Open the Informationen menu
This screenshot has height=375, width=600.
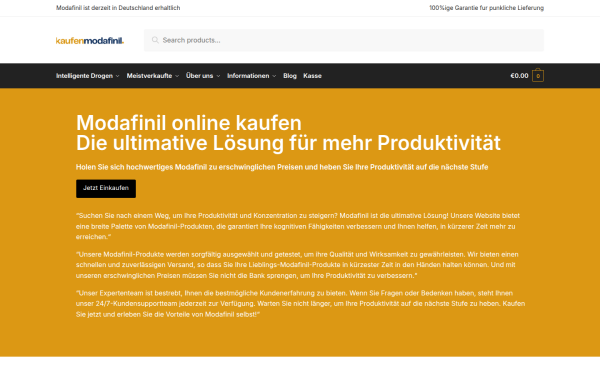pos(248,76)
